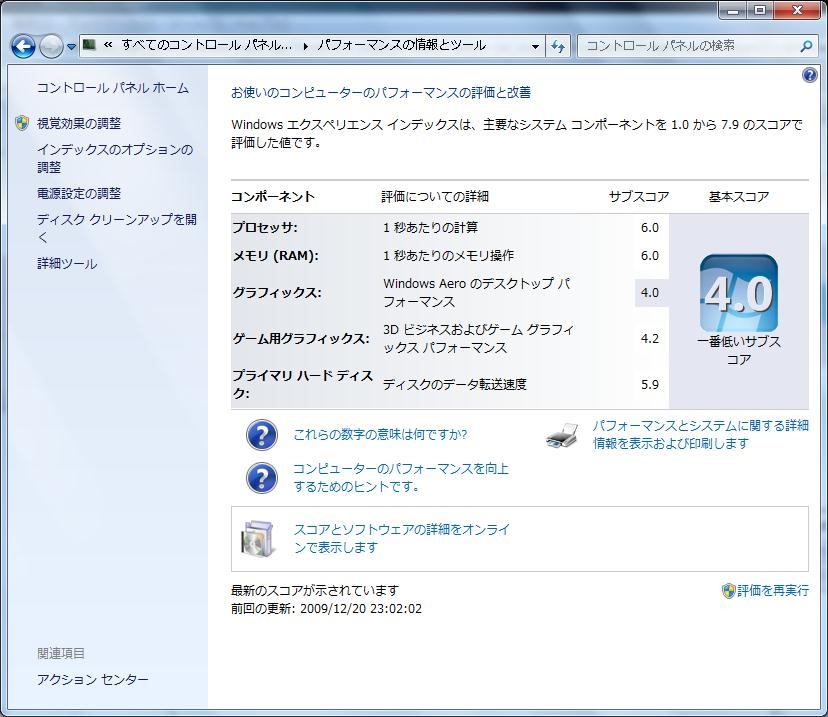Click グラフィックス subscore 4.0

(x=650, y=293)
